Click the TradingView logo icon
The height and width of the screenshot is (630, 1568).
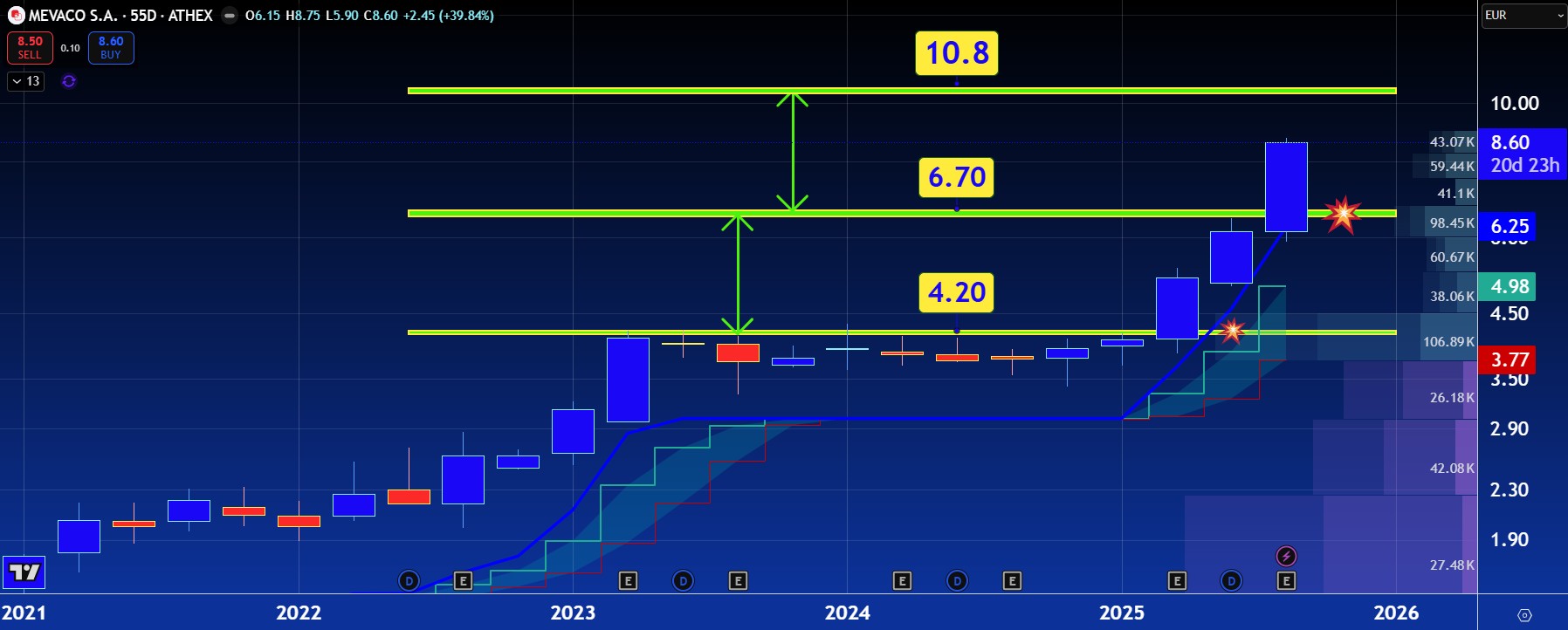24,572
